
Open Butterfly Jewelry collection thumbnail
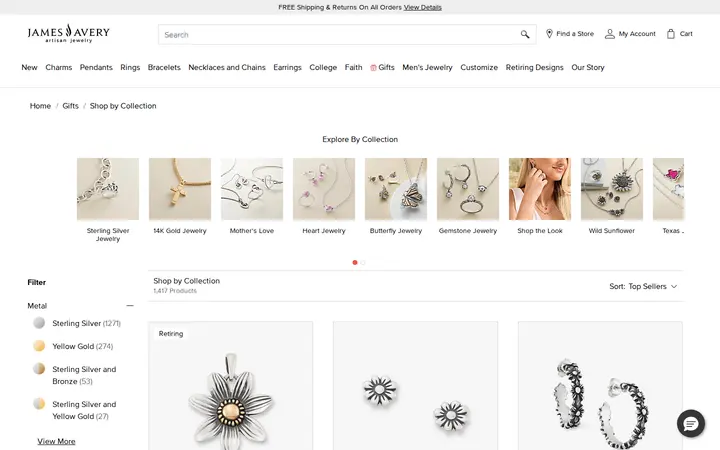(396, 189)
